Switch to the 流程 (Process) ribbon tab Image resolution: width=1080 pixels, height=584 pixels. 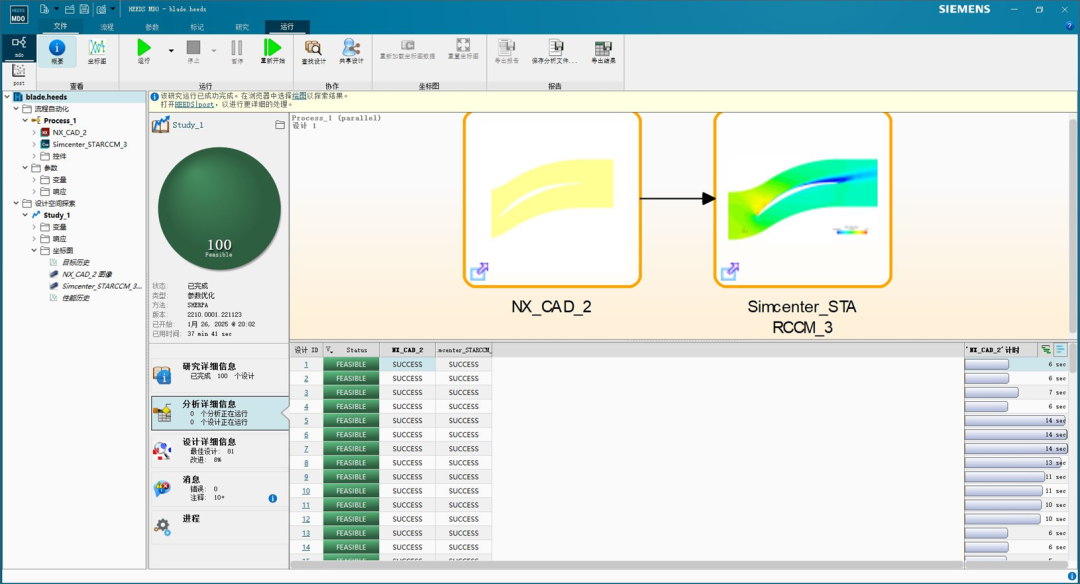pos(107,27)
